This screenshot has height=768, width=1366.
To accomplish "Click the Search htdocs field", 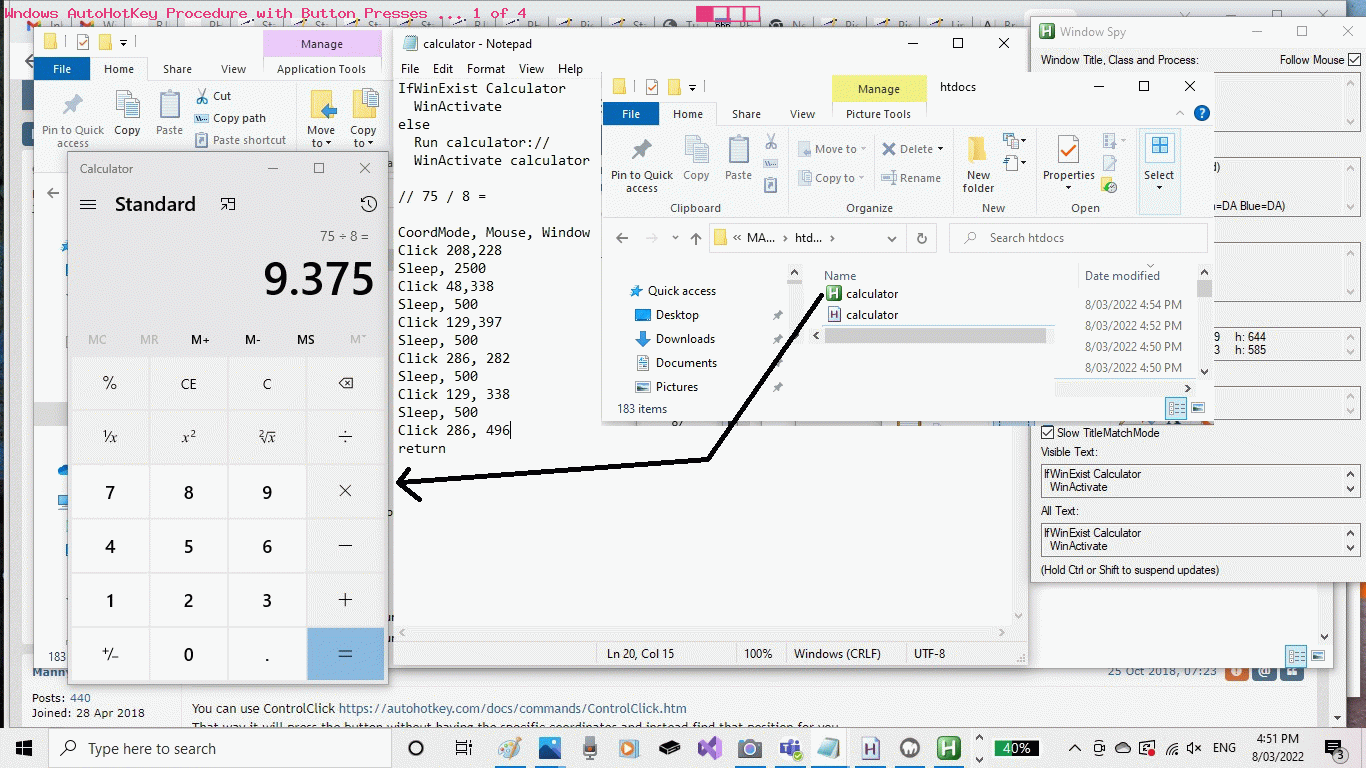I will pyautogui.click(x=1077, y=238).
